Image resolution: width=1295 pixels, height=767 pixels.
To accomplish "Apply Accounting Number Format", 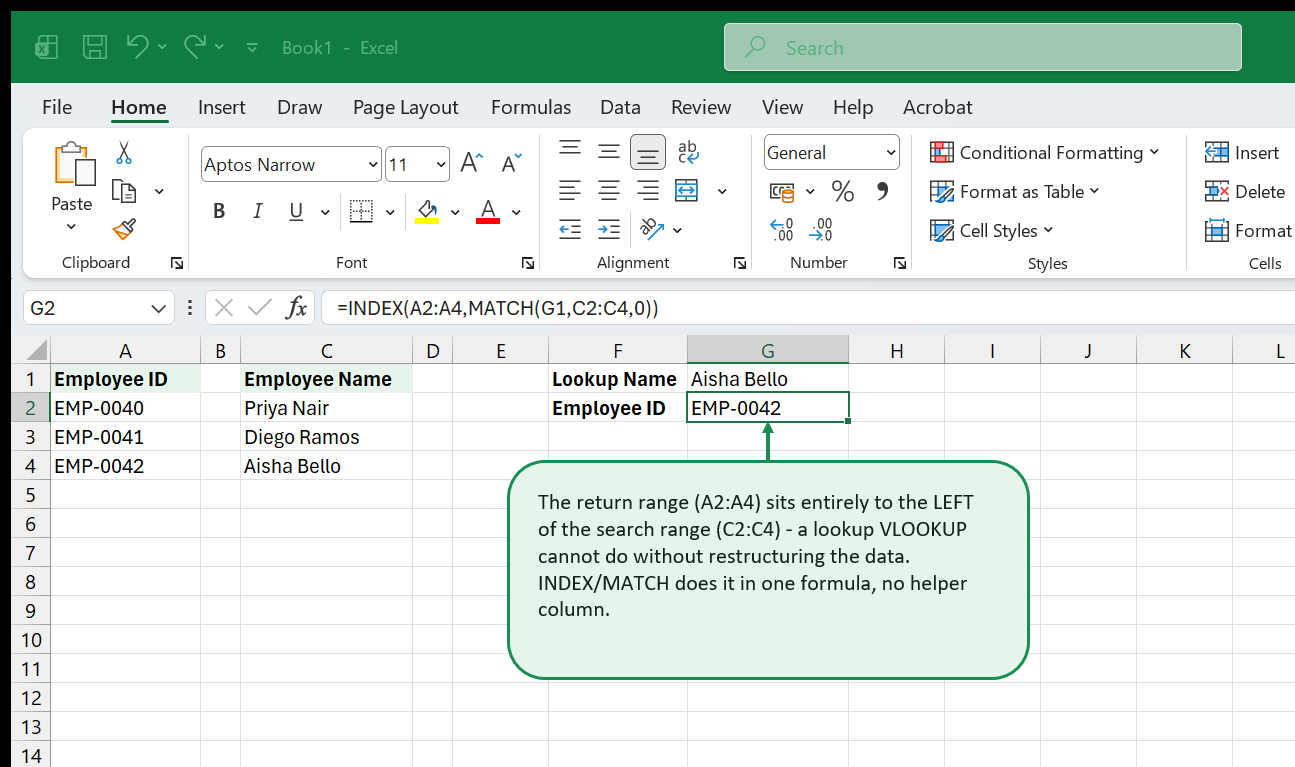I will pyautogui.click(x=782, y=191).
